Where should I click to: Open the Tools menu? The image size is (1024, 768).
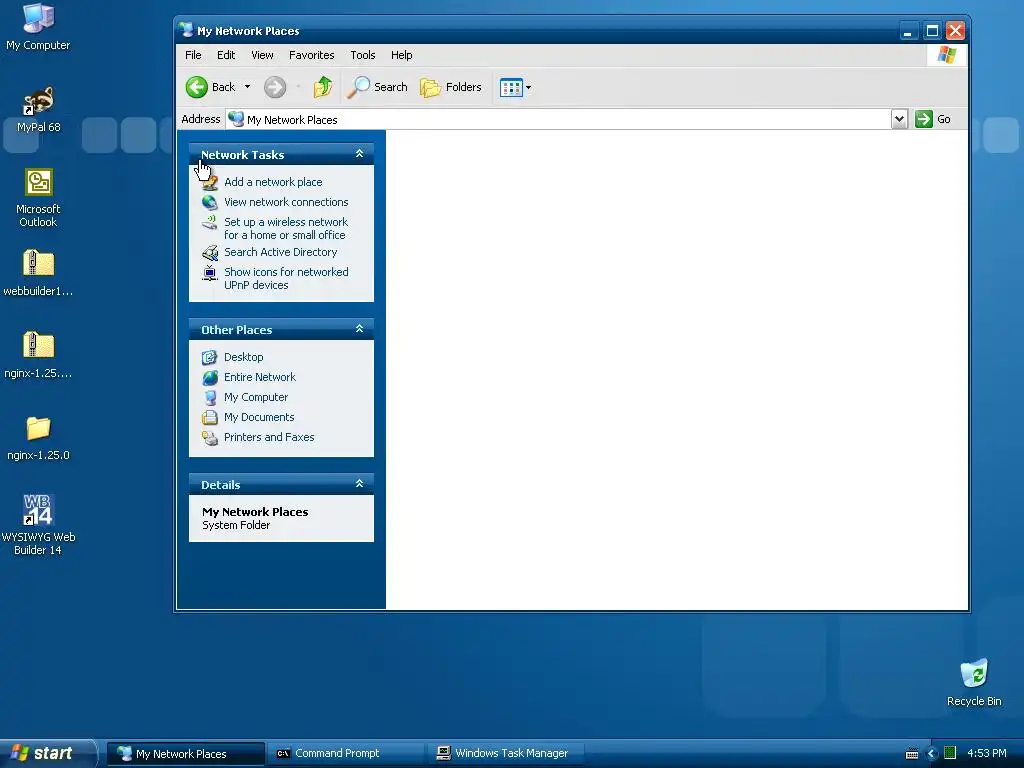(362, 55)
